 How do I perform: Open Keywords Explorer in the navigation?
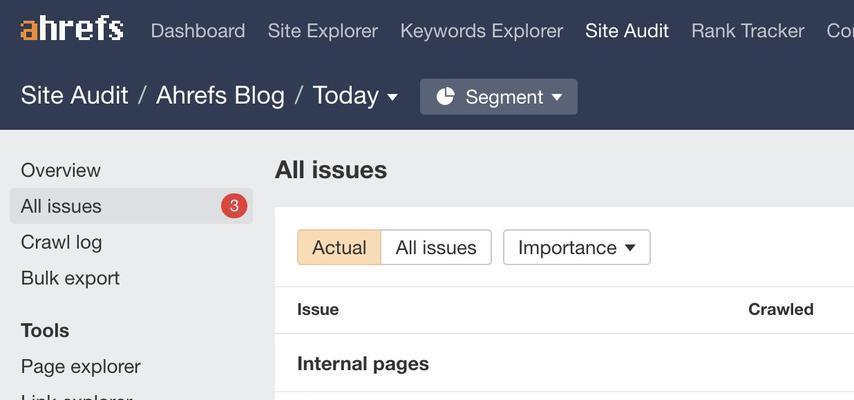tap(481, 31)
